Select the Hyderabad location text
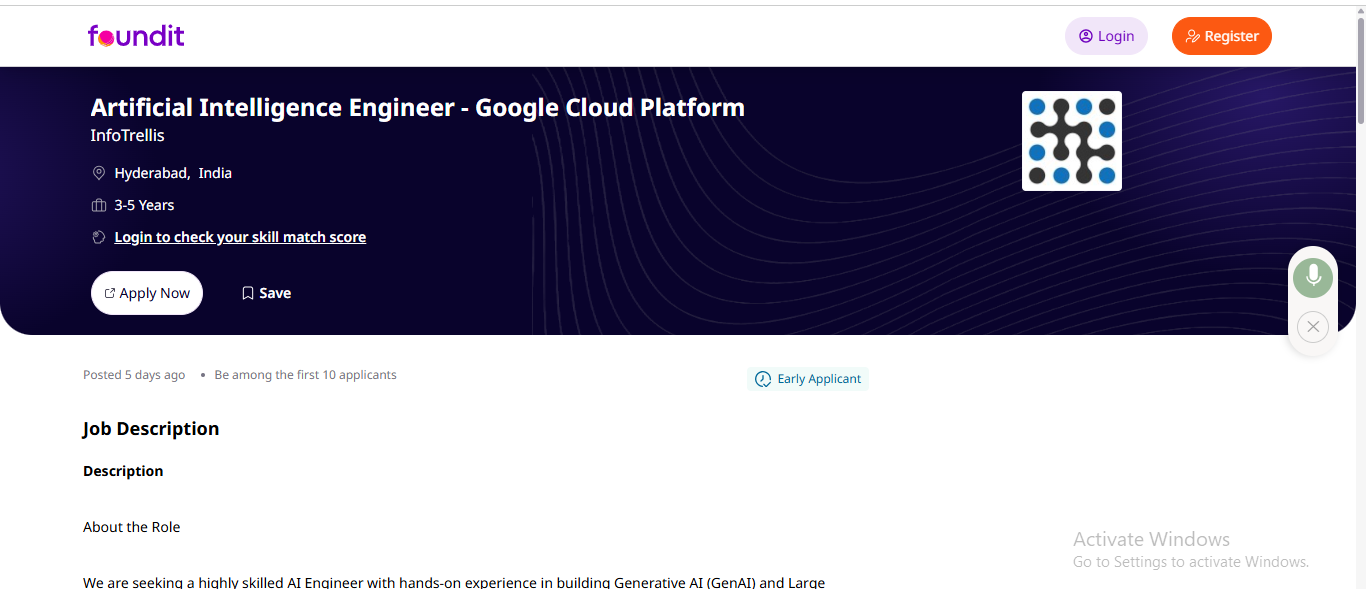Viewport: 1366px width, 589px height. coord(151,173)
